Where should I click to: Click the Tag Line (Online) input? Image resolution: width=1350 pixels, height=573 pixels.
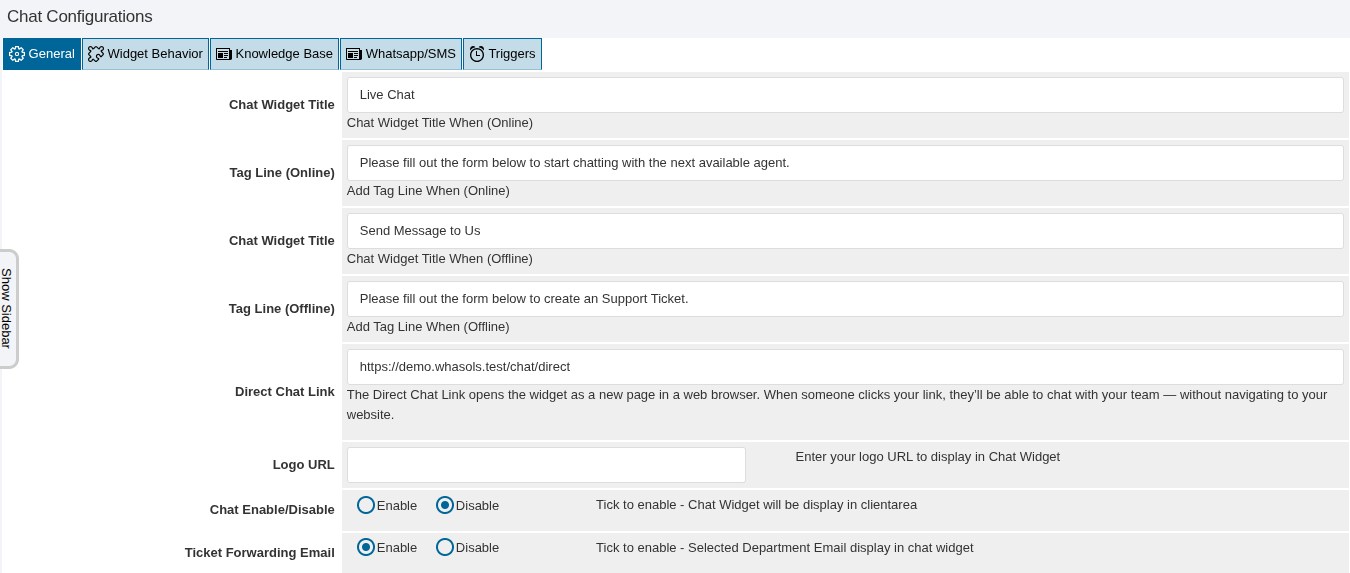click(845, 163)
